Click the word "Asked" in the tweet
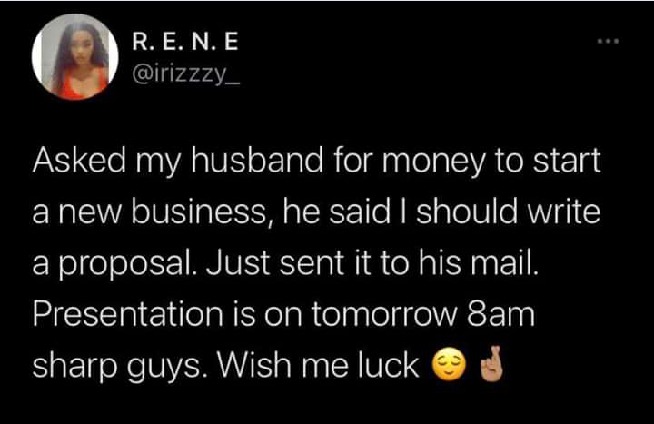The image size is (654, 424). [79, 160]
